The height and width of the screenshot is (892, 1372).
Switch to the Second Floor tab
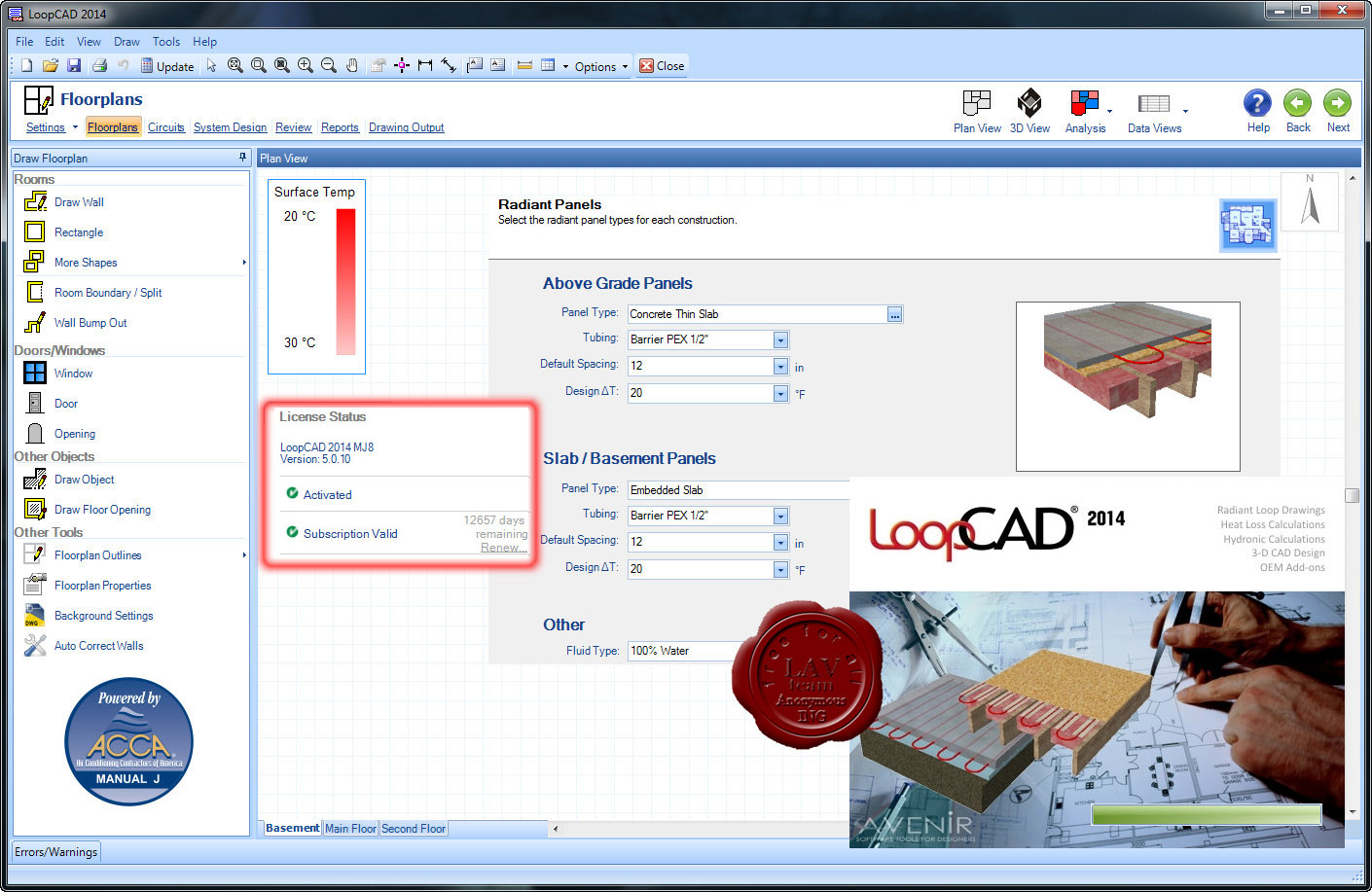pos(414,829)
